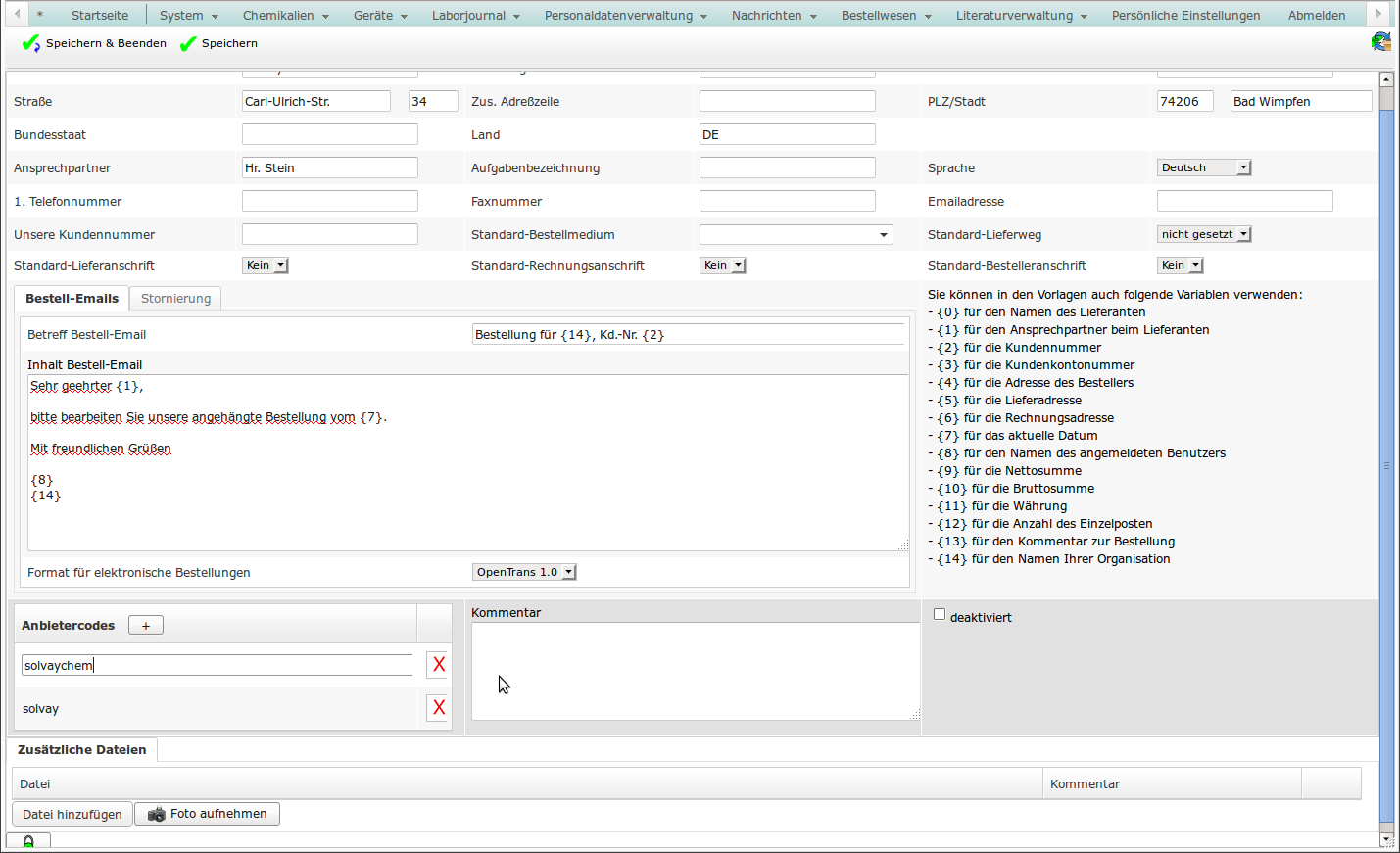Screen dimensions: 1400x853
Task: Open the OpenTrans 1.0 format dropdown
Action: [524, 572]
